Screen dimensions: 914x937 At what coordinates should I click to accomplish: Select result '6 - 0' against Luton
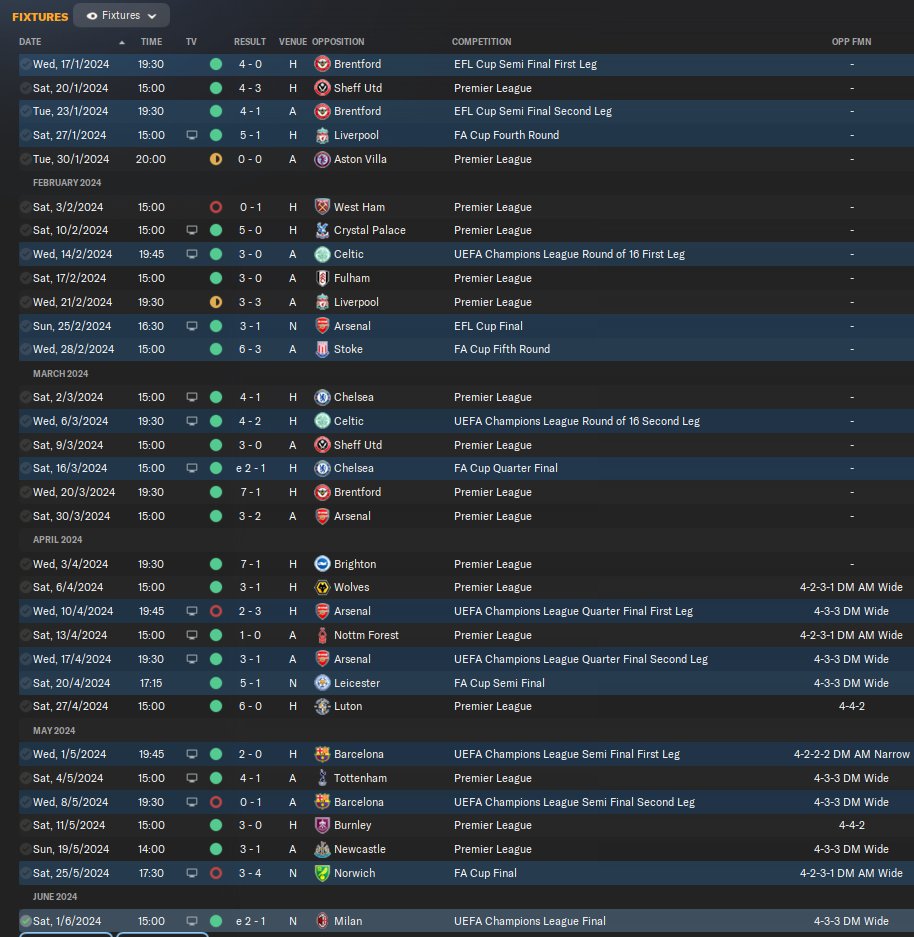click(250, 706)
